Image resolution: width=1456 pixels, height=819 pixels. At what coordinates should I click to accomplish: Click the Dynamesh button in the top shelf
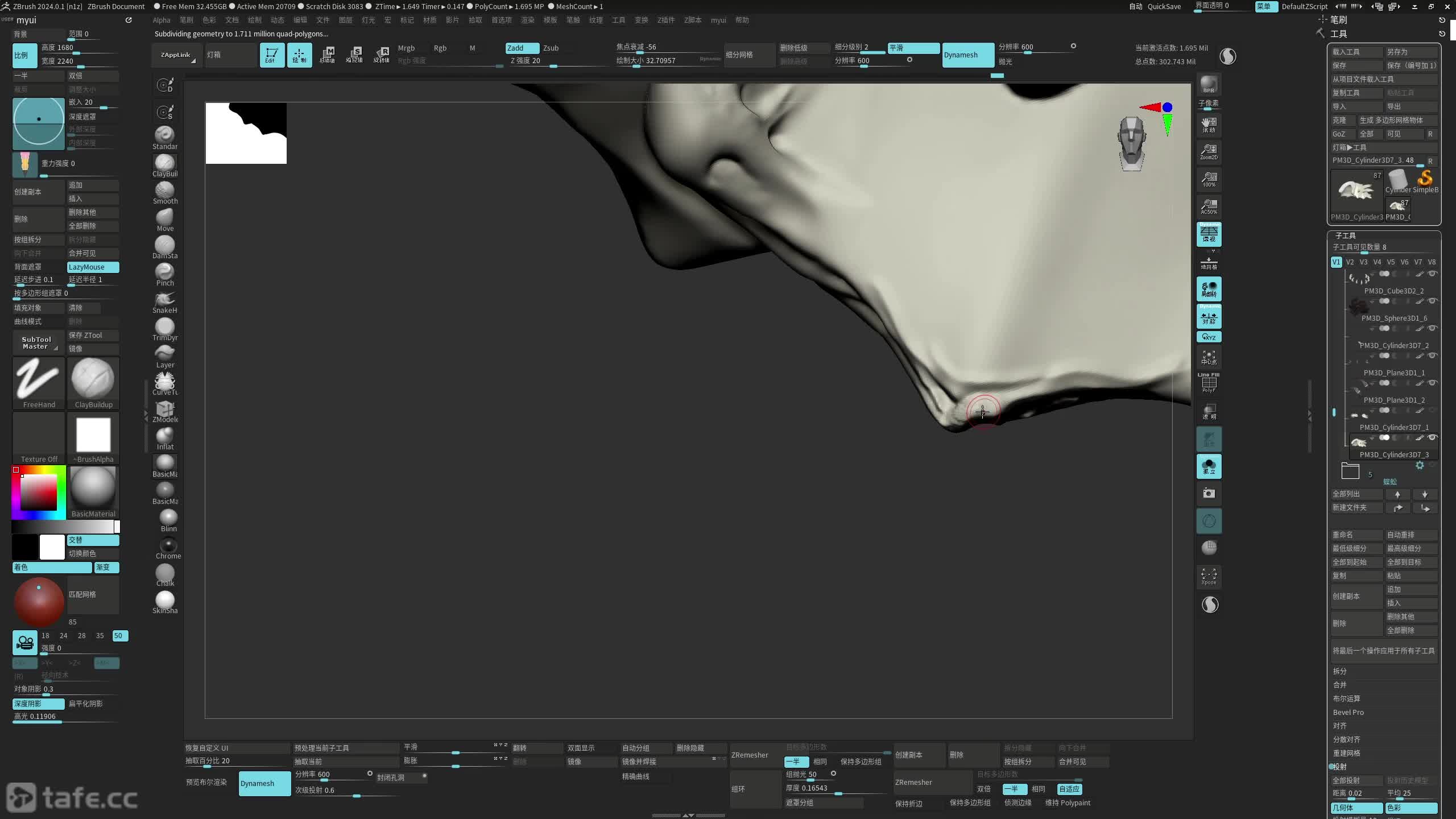967,55
